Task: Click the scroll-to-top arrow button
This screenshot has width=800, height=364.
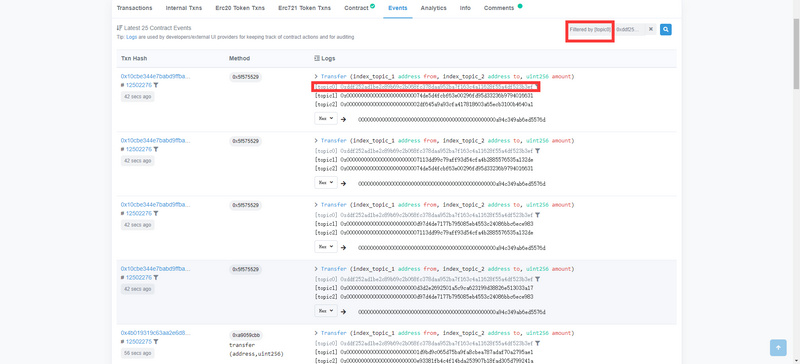Action: point(778,348)
